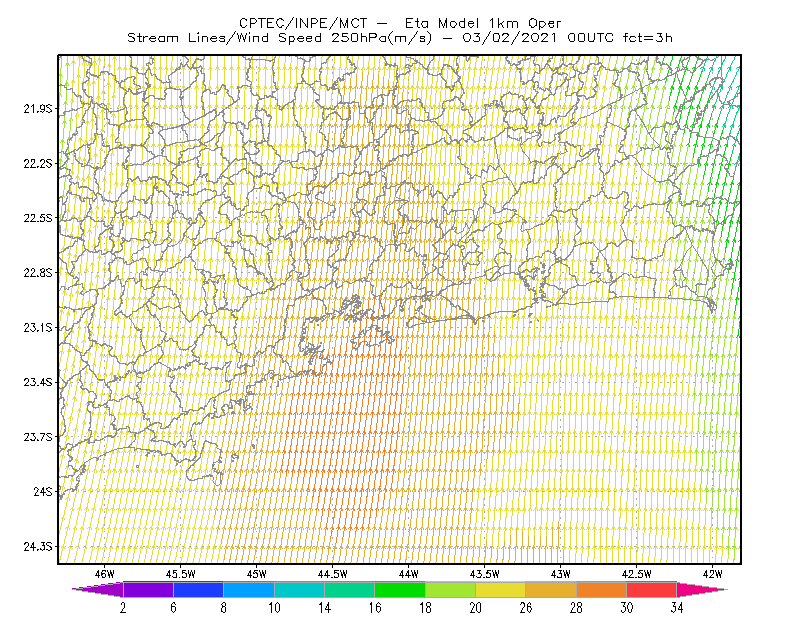Click the green 16–18 legend swatch
Viewport: 800px width, 618px height.
(x=400, y=589)
